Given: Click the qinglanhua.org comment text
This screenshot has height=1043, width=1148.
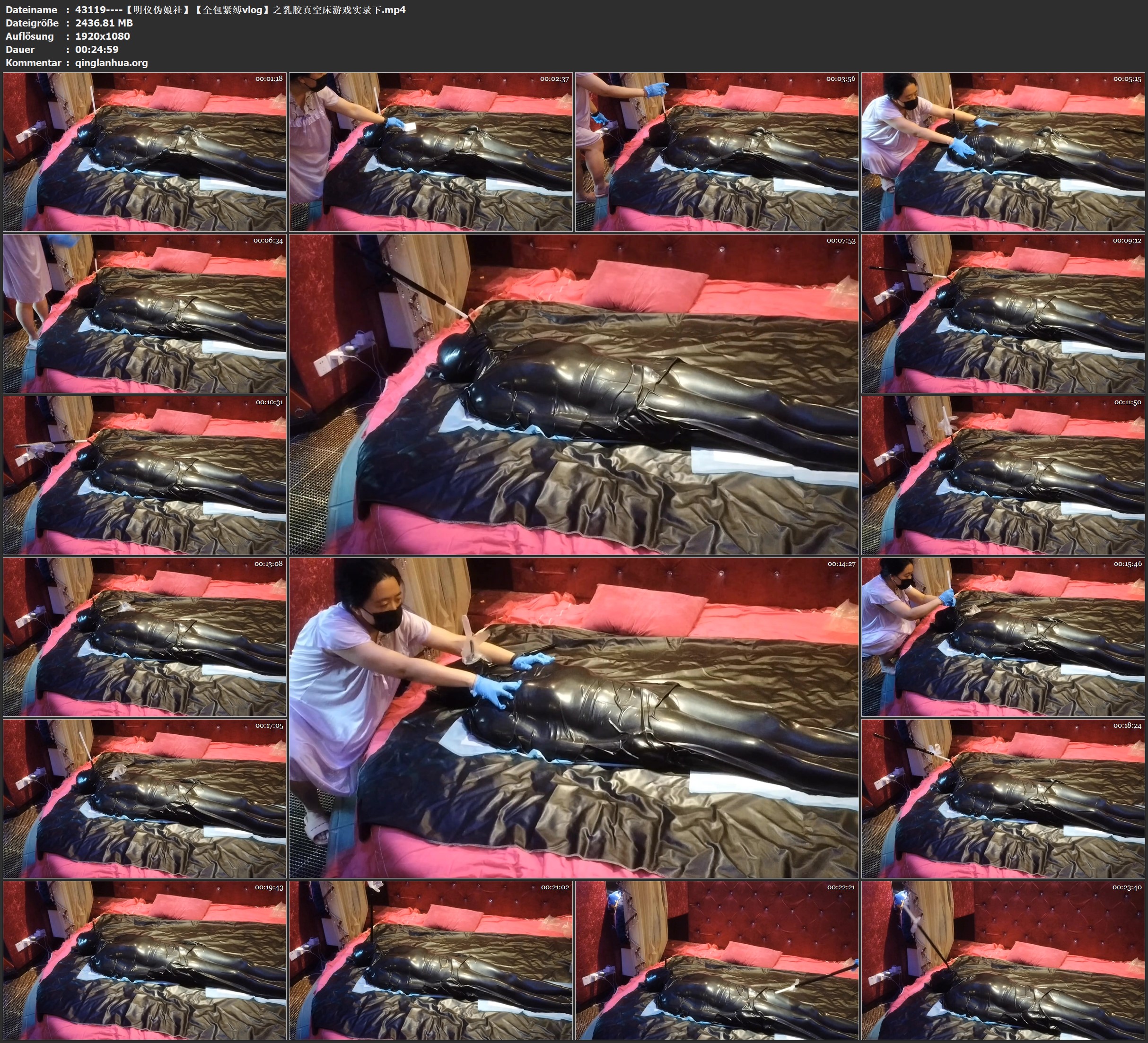Looking at the screenshot, I should point(112,62).
